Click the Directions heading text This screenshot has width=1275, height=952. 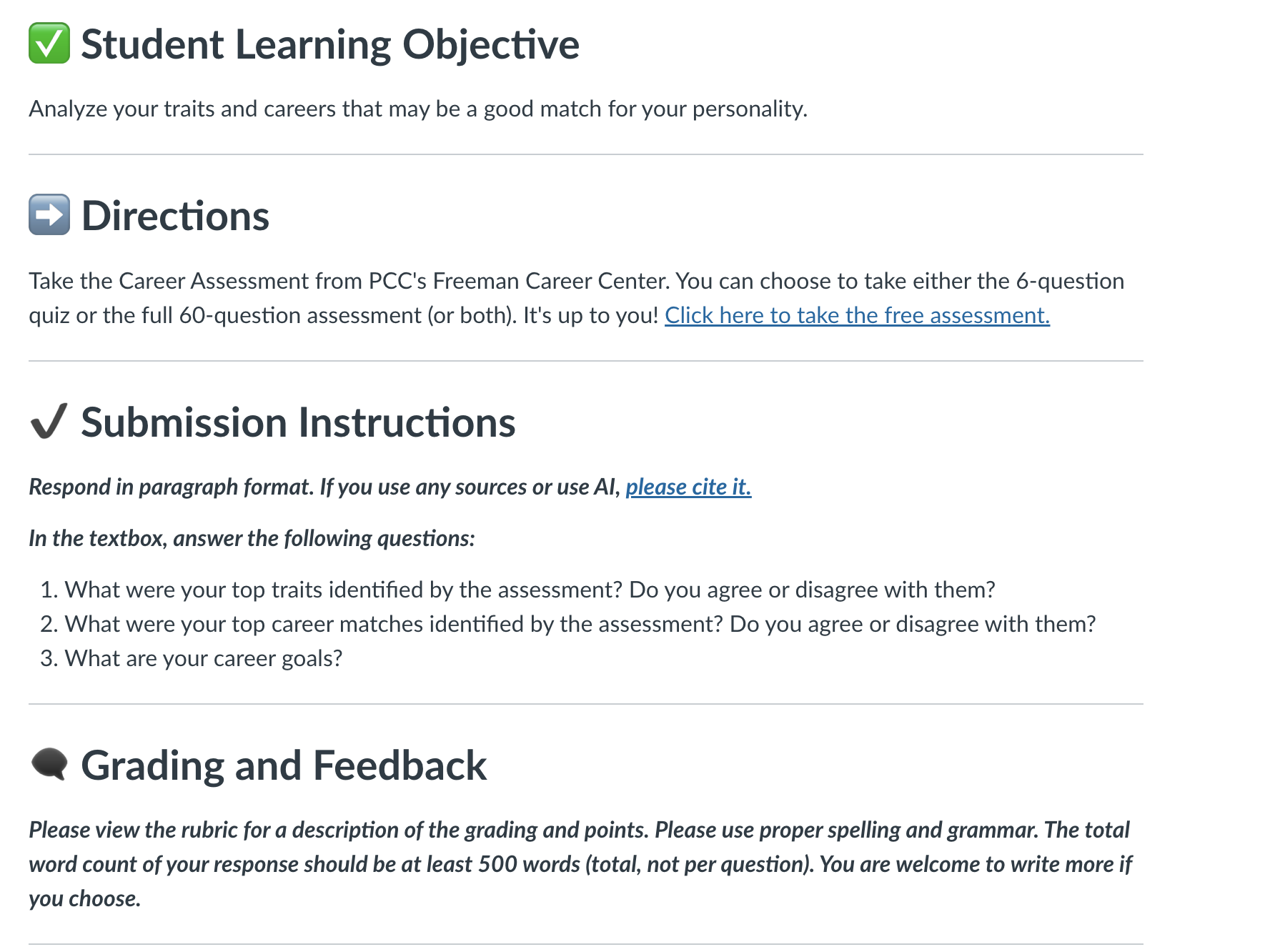(175, 216)
